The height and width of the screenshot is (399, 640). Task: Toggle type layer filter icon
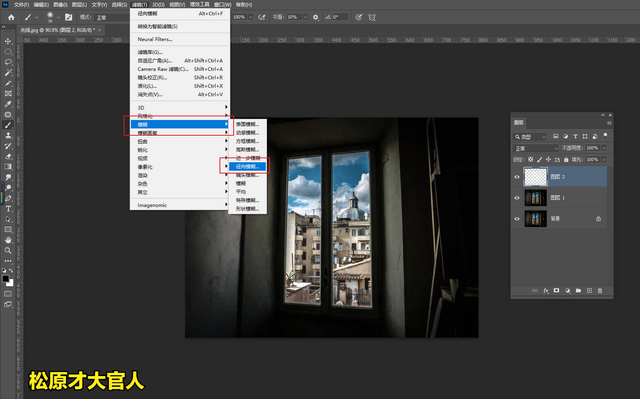tap(575, 136)
